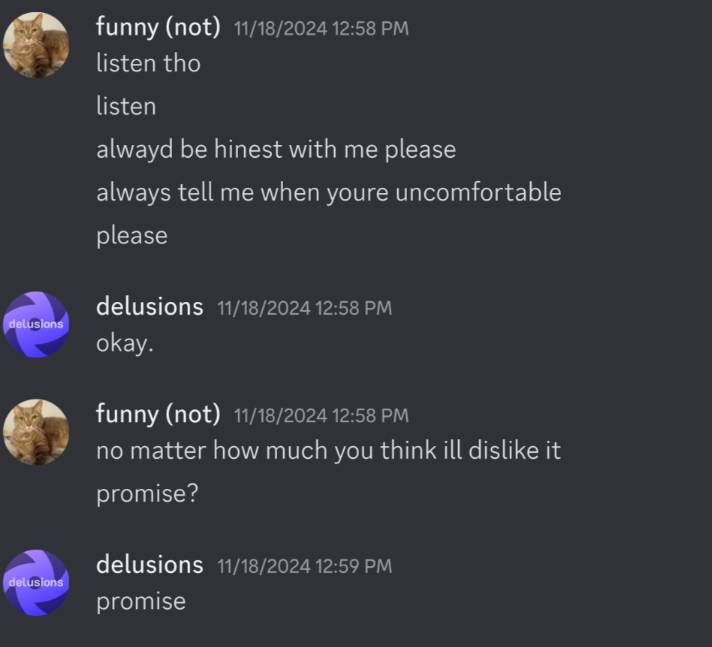This screenshot has height=647, width=712.
Task: Select the "listen tho" message
Action: point(148,63)
